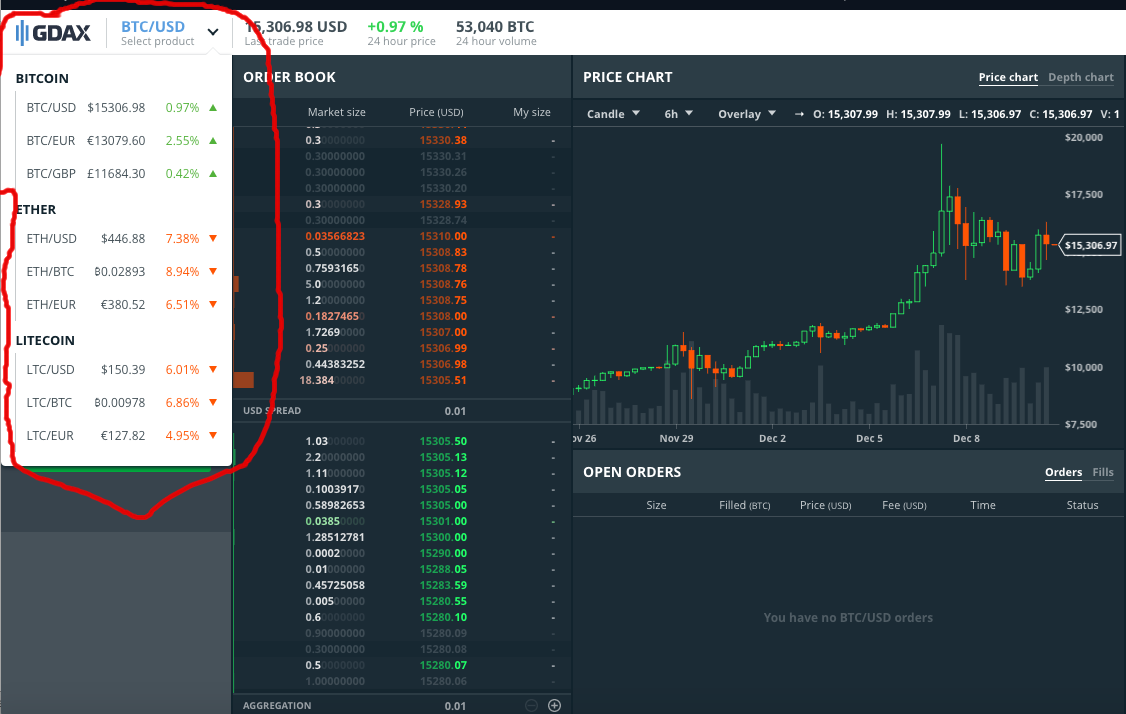Collapse the Select product dropdown chevron
Screen dimensions: 1126x714
[x=213, y=32]
